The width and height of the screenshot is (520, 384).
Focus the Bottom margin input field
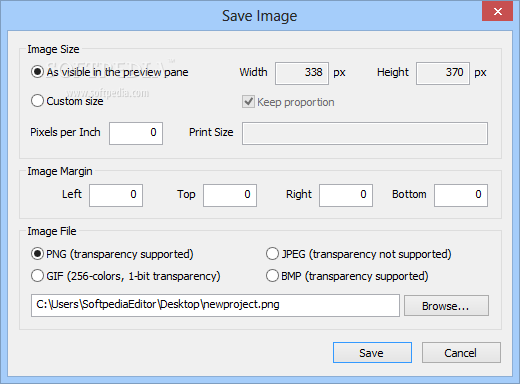(x=461, y=195)
